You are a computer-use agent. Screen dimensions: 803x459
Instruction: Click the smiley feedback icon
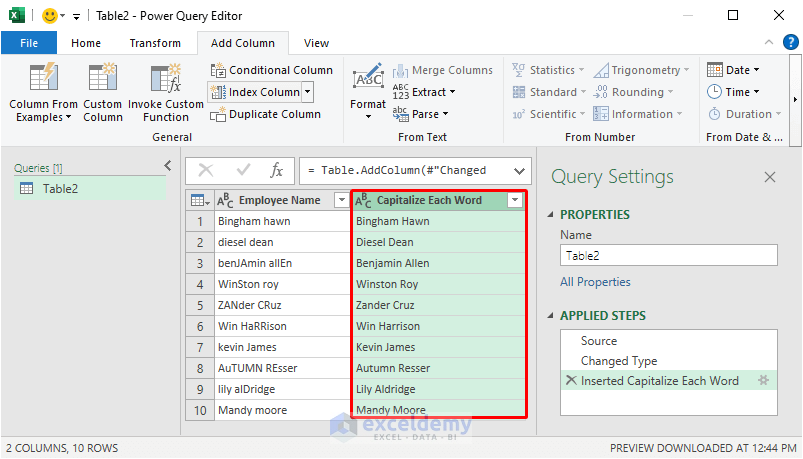click(x=50, y=16)
